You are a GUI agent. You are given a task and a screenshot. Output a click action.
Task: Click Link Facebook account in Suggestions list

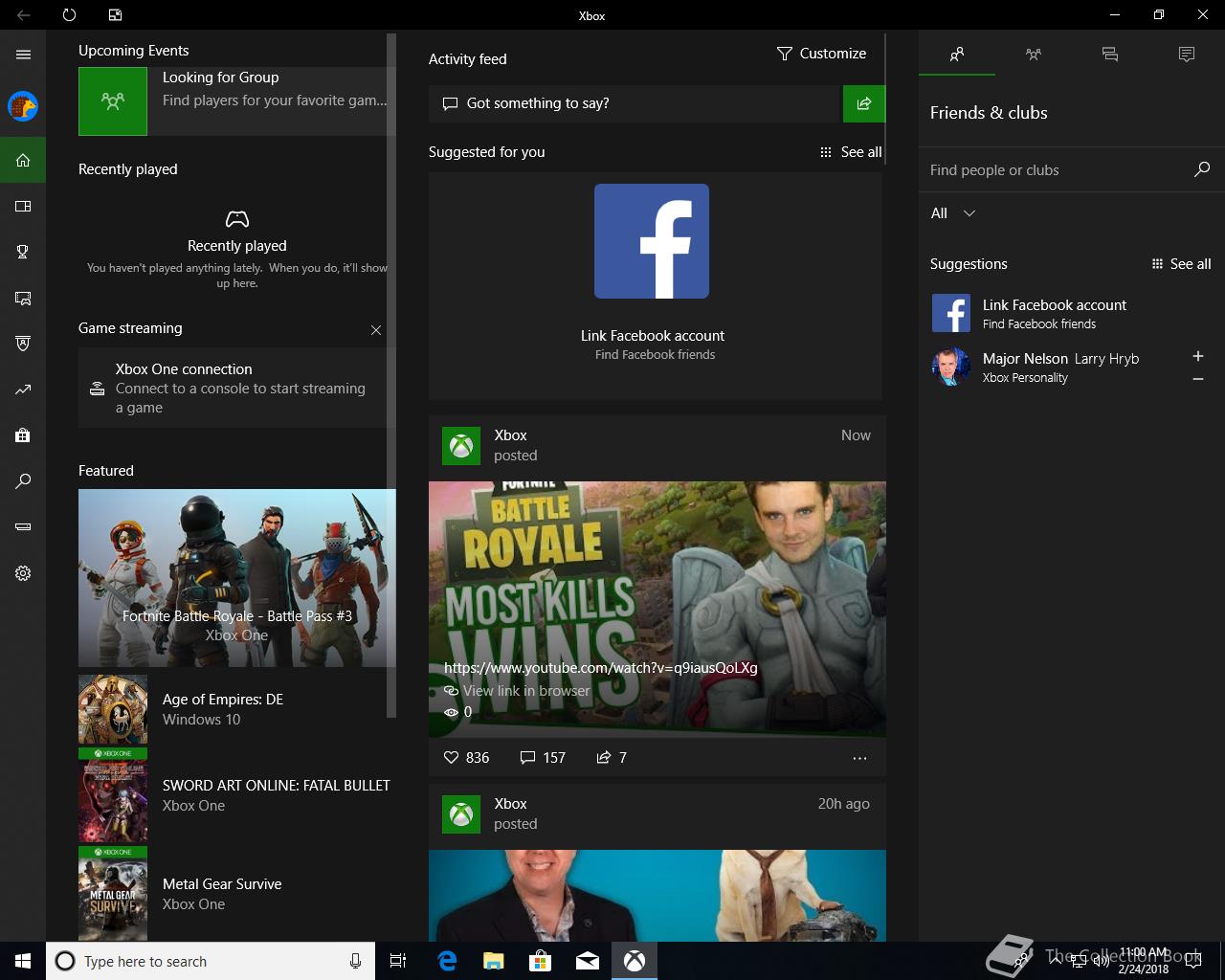coord(1071,313)
